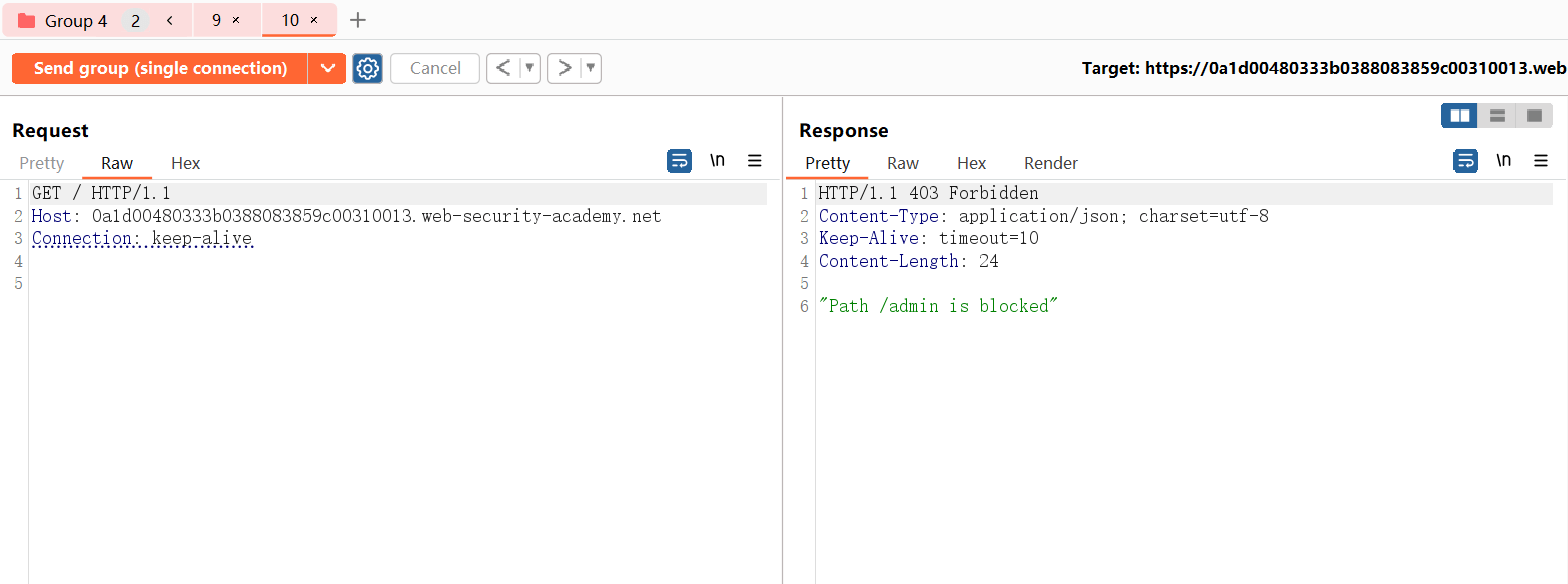Switch to combined tabbed layout view
The image size is (1568, 584).
click(1535, 116)
